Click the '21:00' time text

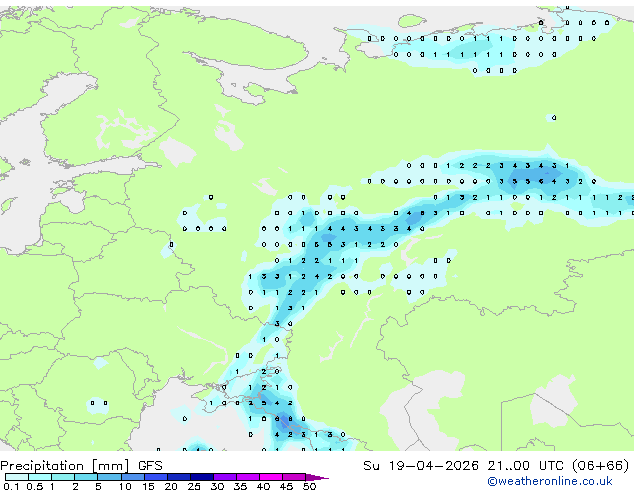click(508, 466)
